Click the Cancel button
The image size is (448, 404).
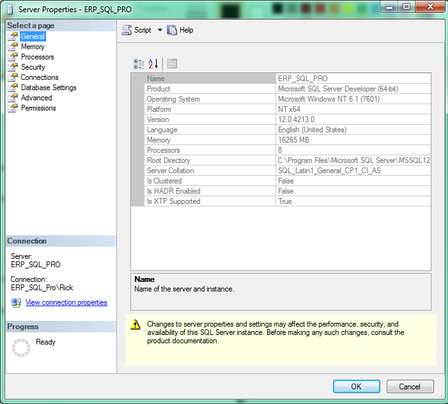410,386
